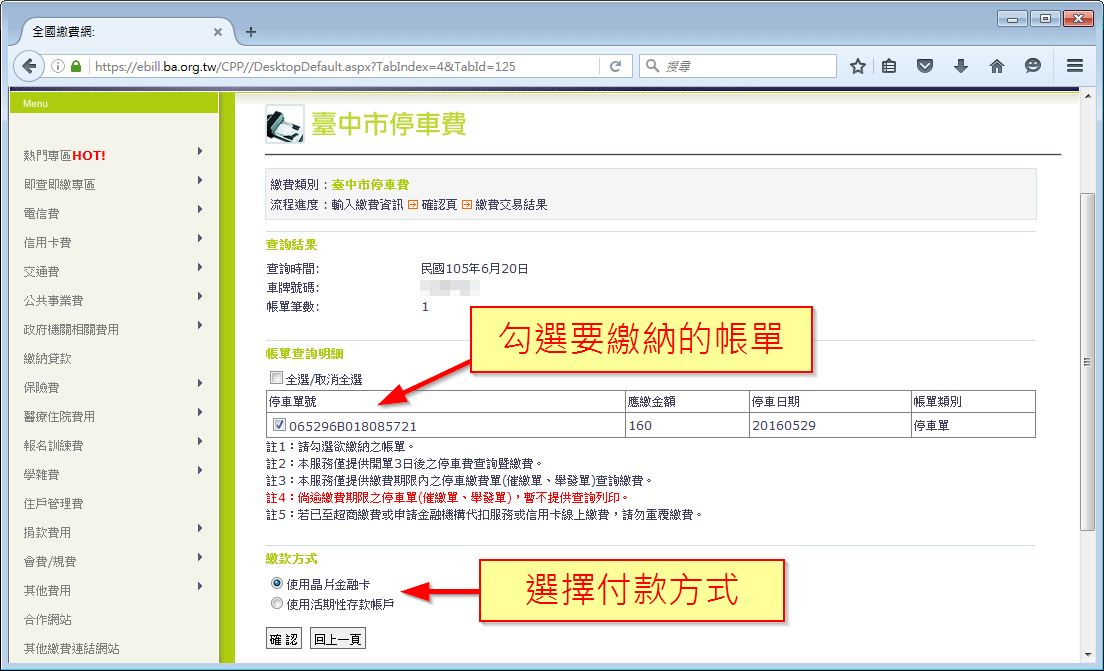The image size is (1104, 671).
Task: Click the downloads arrow icon
Action: click(x=961, y=65)
